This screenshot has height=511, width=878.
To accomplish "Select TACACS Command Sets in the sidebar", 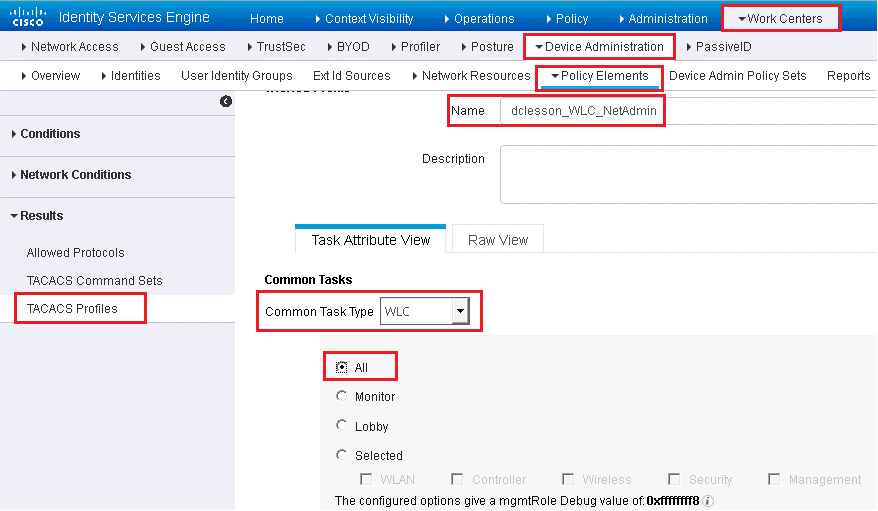I will pyautogui.click(x=95, y=280).
